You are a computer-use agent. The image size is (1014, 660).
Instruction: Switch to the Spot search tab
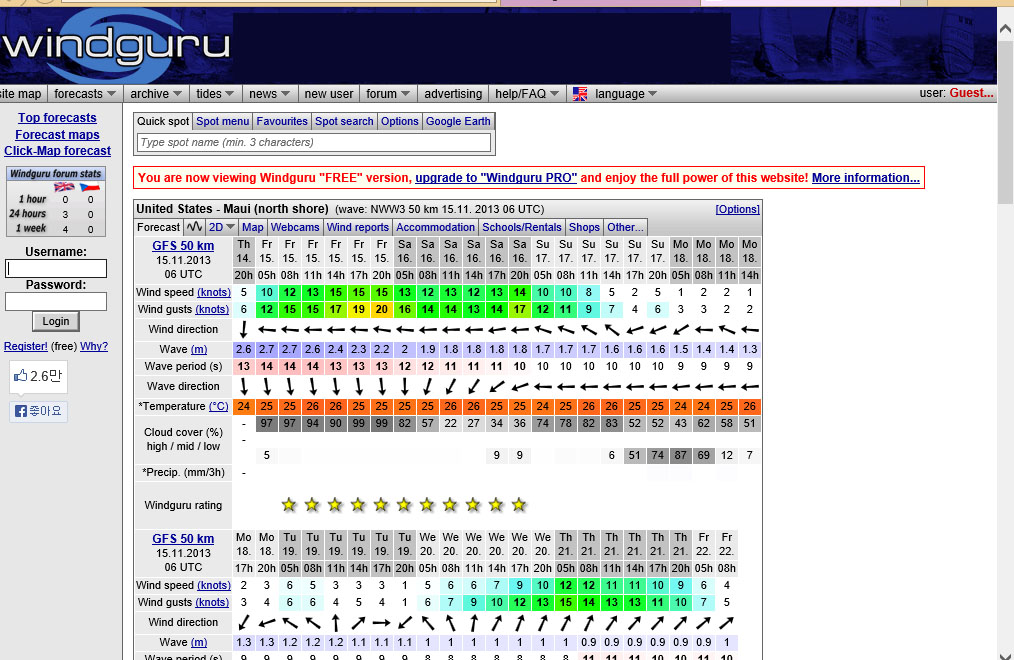pyautogui.click(x=344, y=122)
